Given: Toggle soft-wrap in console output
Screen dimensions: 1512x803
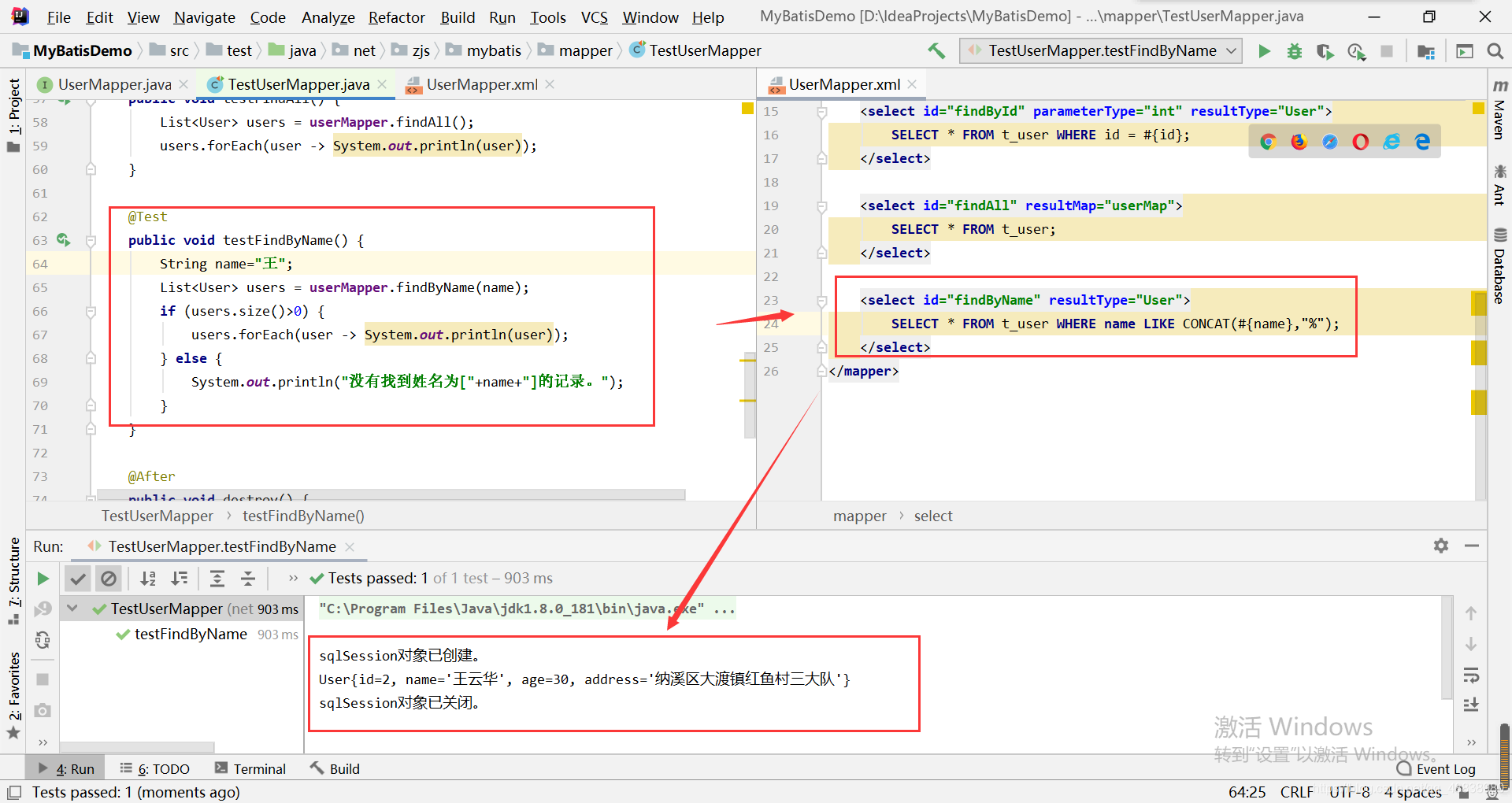Looking at the screenshot, I should [1471, 675].
